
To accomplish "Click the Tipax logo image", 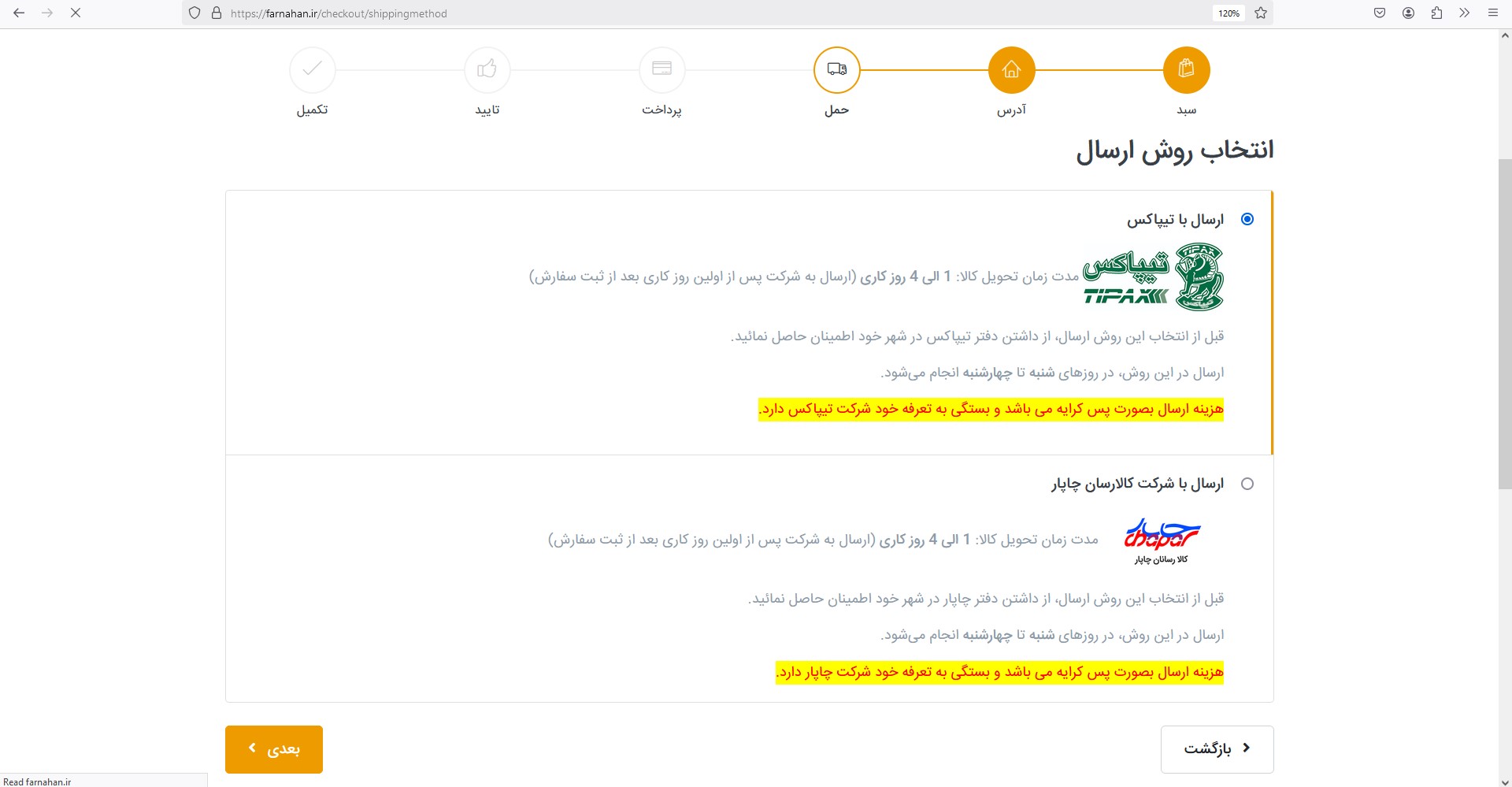I will click(x=1153, y=277).
